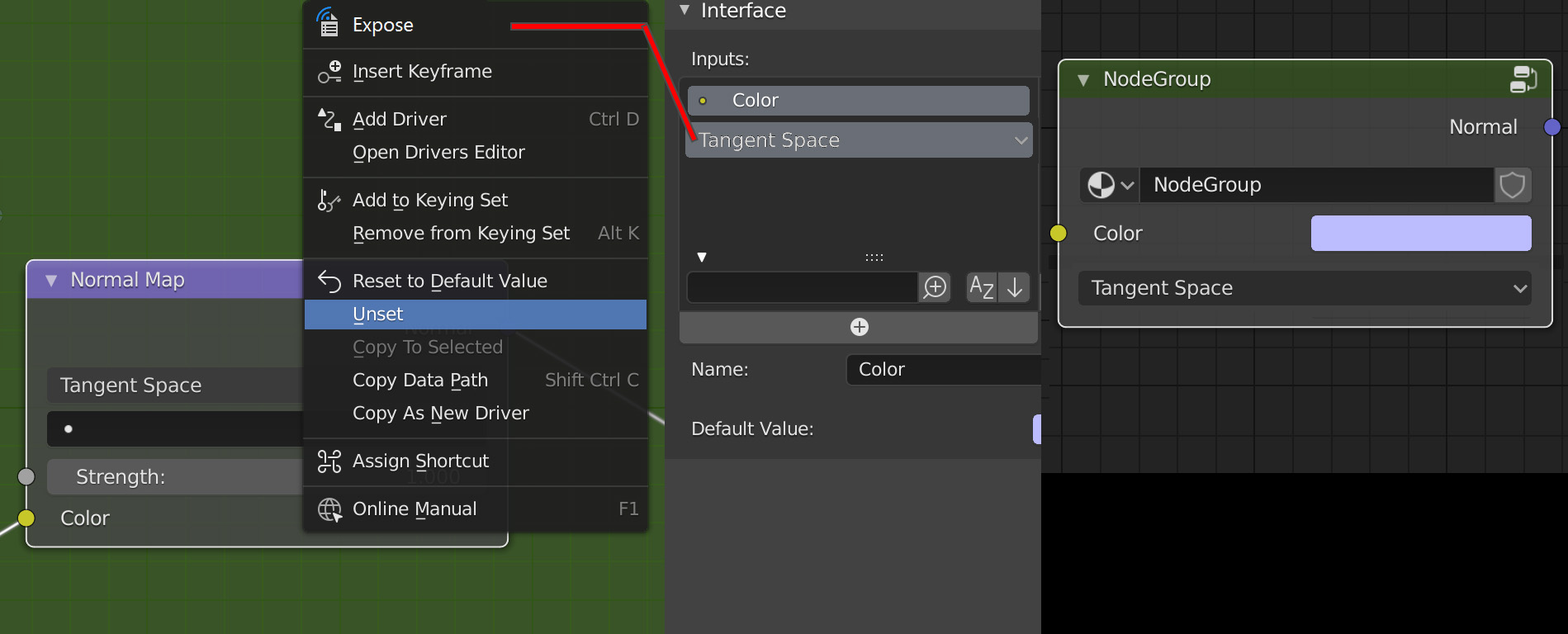The height and width of the screenshot is (634, 1568).
Task: Toggle alphabetical sort AZ icon
Action: click(982, 287)
